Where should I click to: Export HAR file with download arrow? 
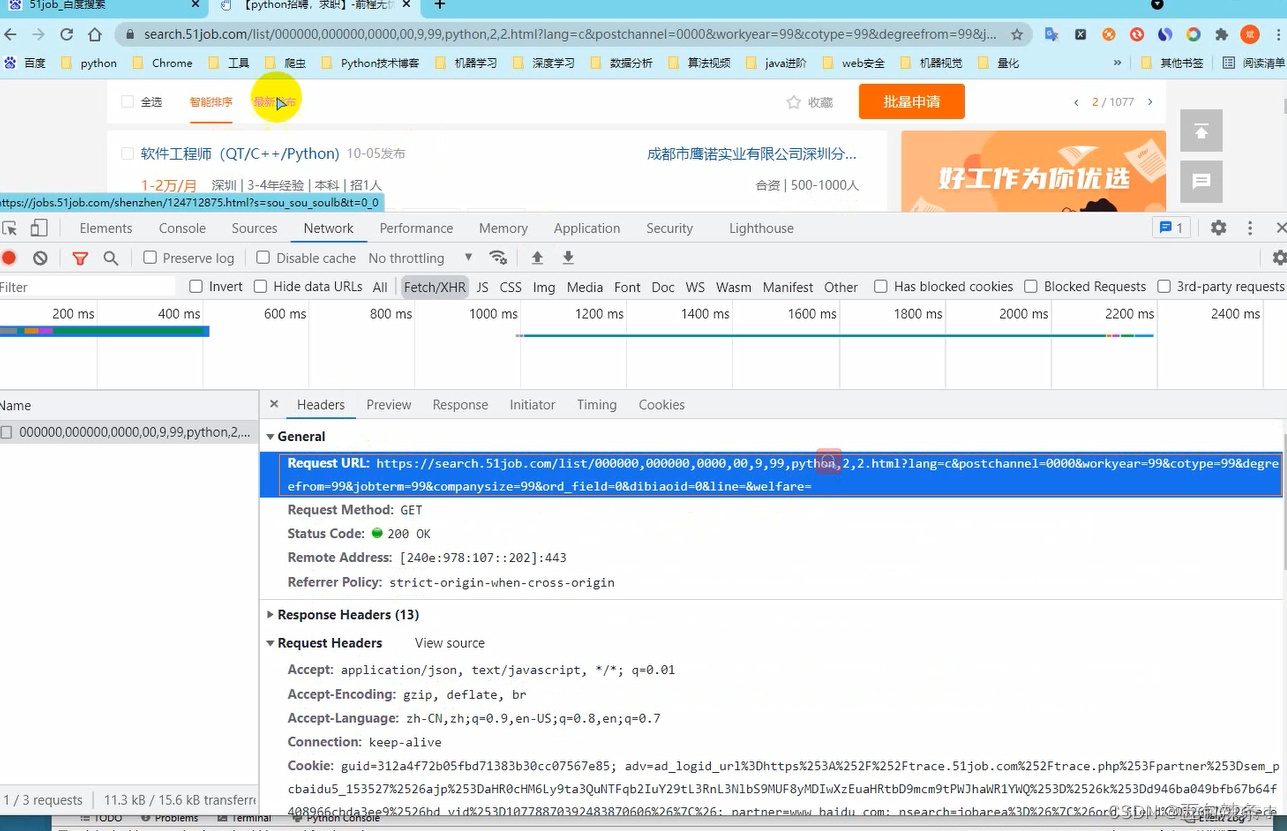tap(568, 258)
